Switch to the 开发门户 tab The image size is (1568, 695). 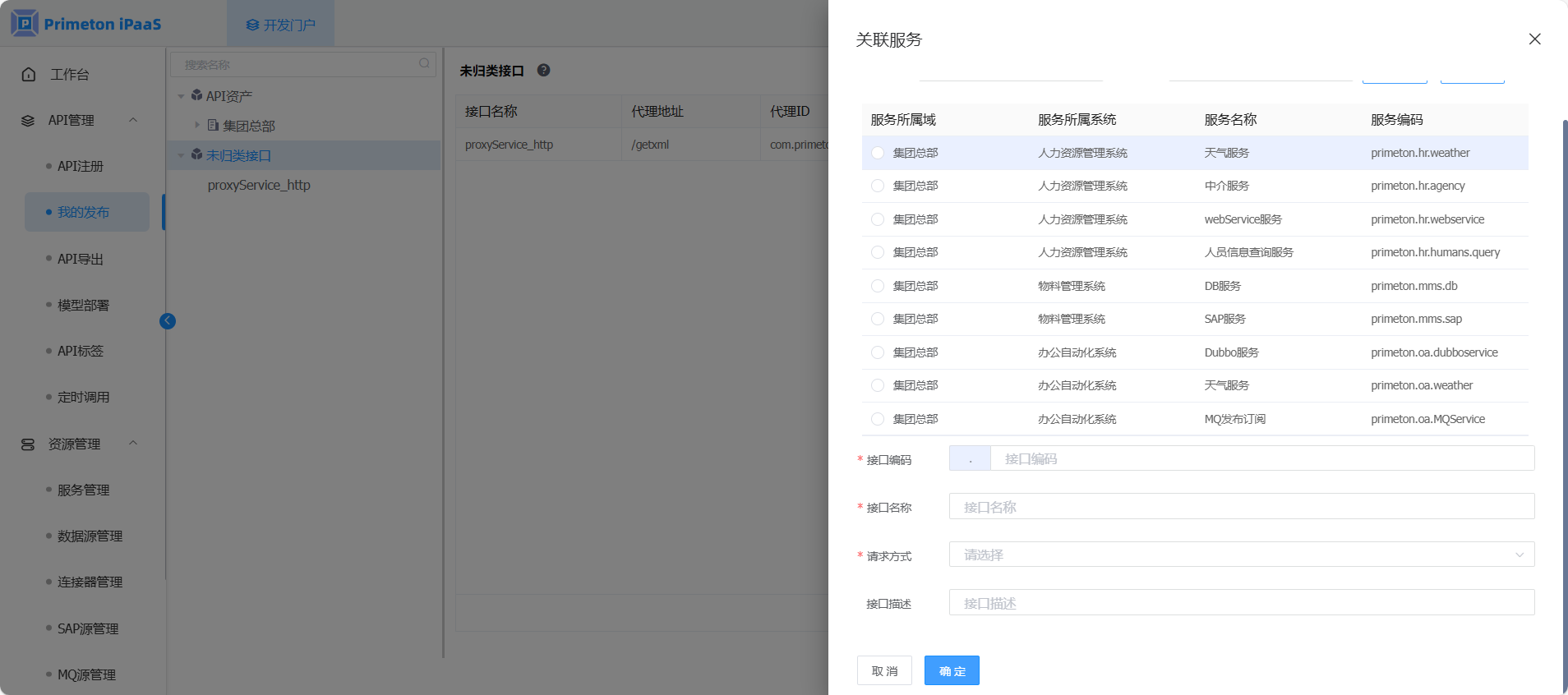(281, 25)
